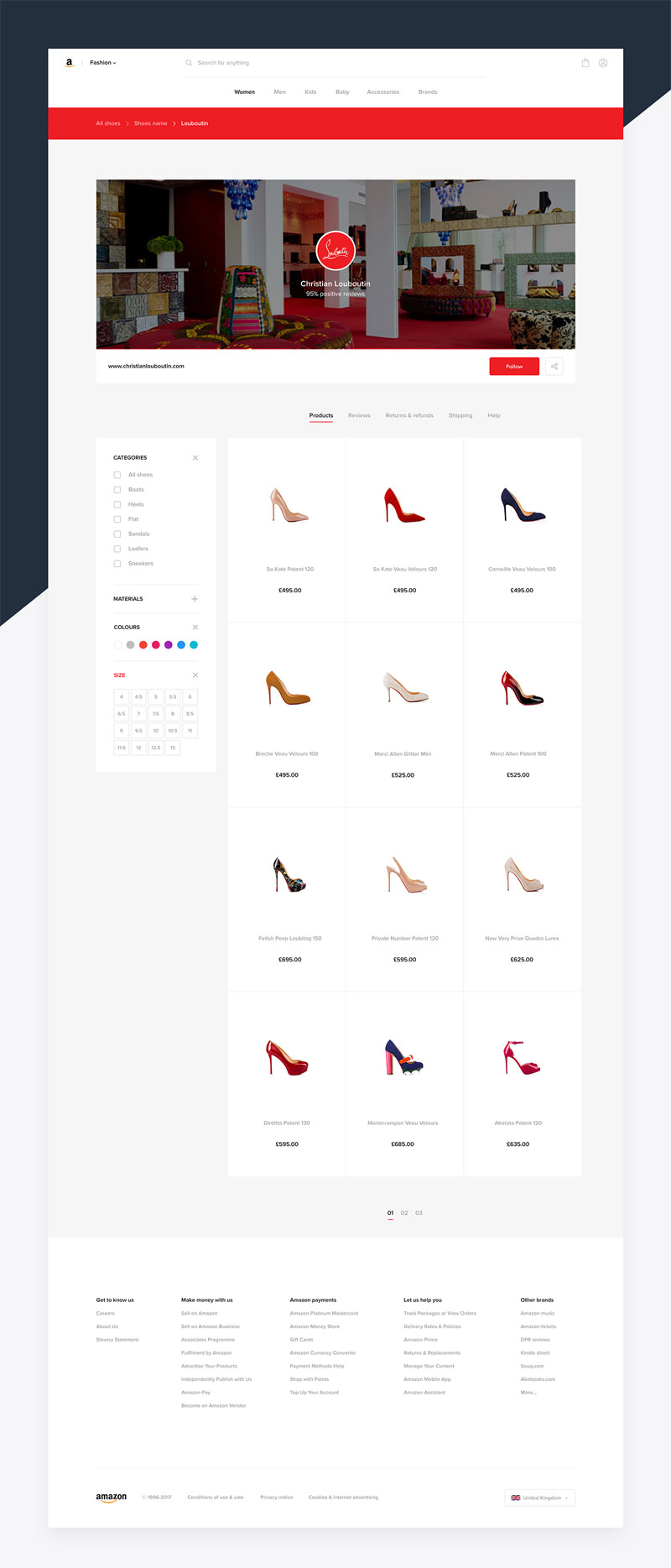
Task: Enable the Heels category checkbox
Action: tap(117, 504)
